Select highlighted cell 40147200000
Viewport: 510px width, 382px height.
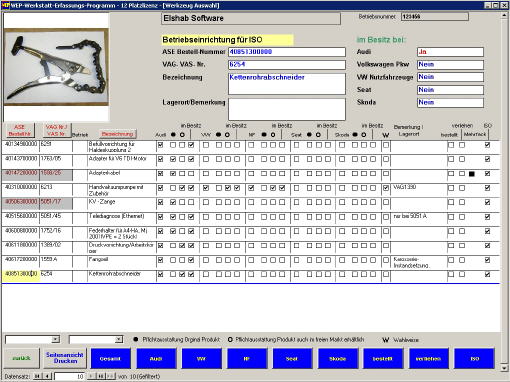coord(21,176)
